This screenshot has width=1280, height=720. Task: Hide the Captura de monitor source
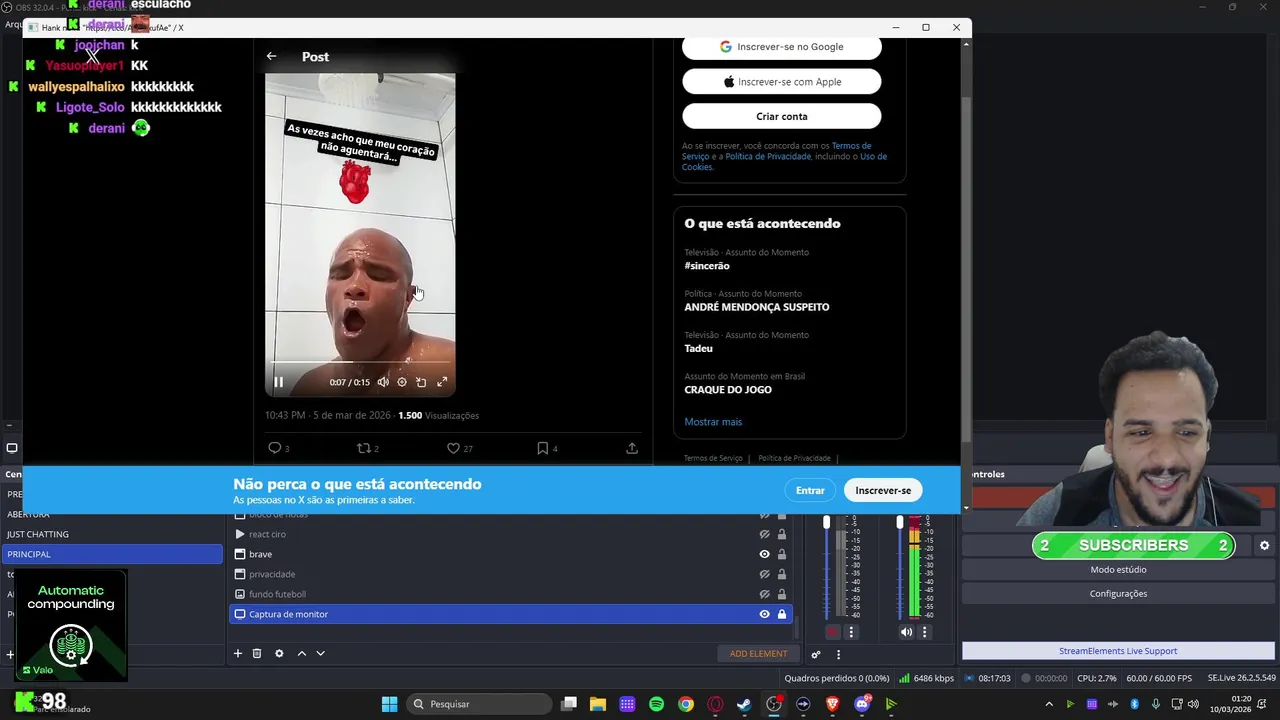point(764,614)
